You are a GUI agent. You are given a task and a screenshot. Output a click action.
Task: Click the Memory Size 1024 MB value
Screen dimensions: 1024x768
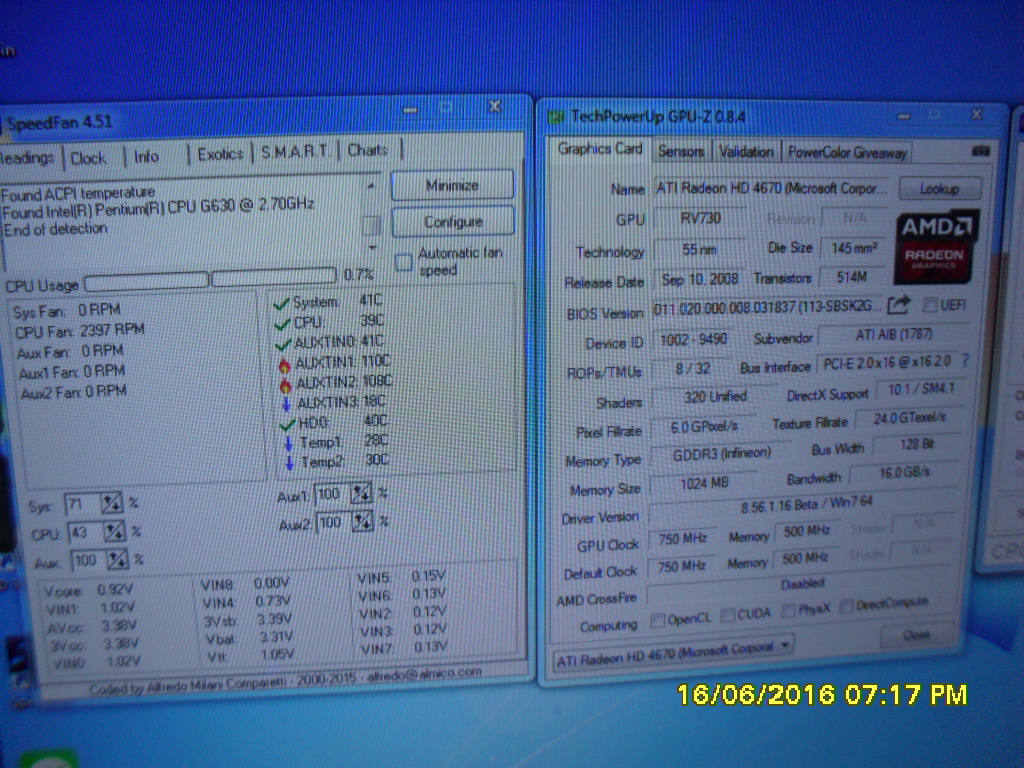click(704, 483)
